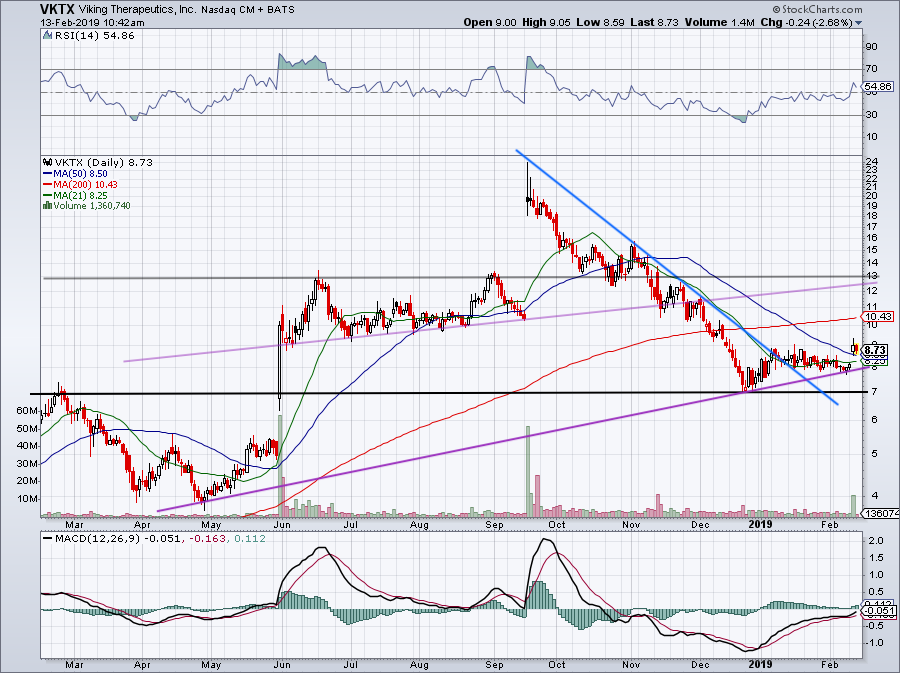Click the candlestick icon beside VKTX (Daily)
The height and width of the screenshot is (673, 900).
(x=48, y=162)
